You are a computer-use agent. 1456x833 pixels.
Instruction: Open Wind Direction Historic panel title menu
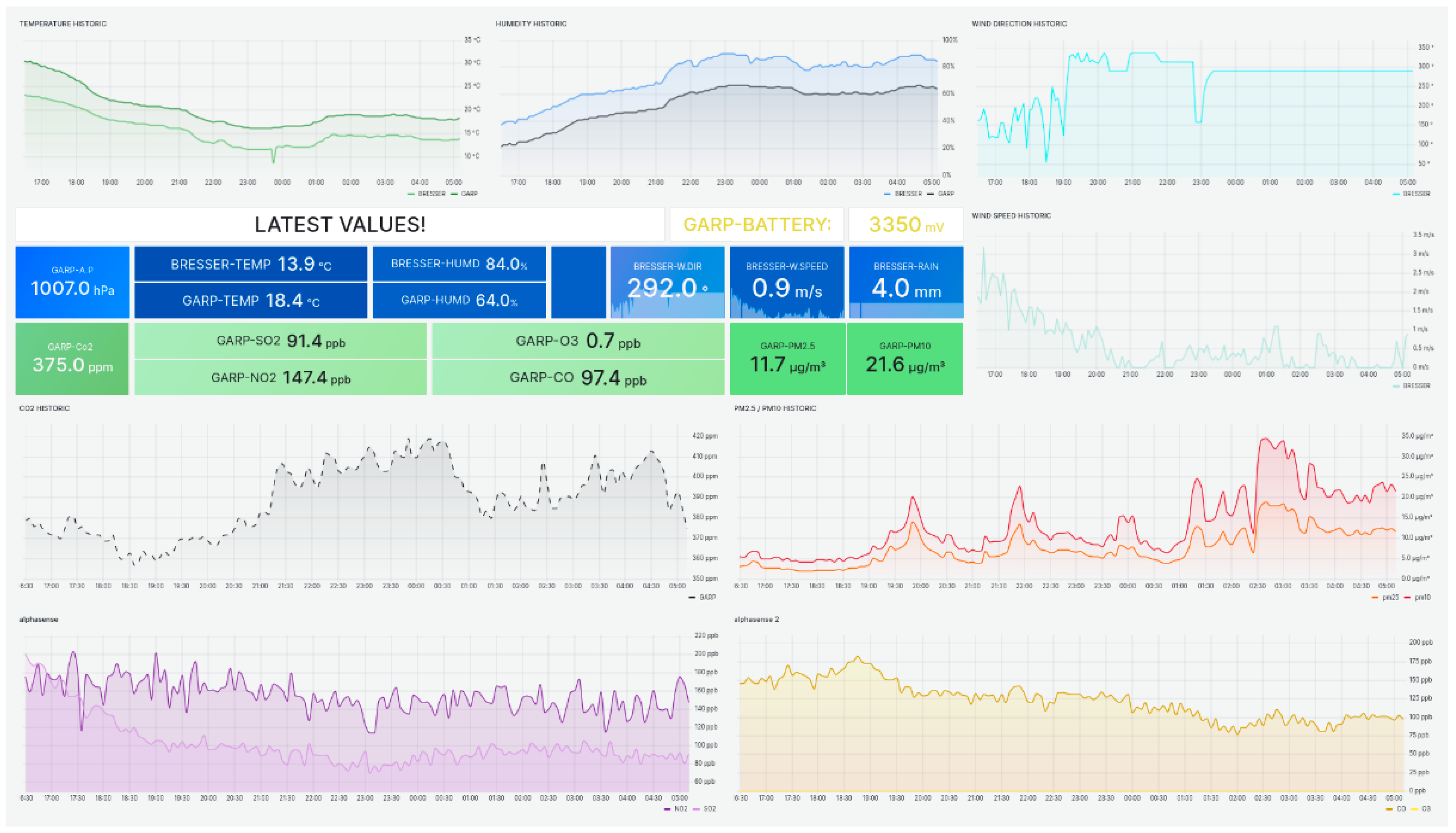point(1019,24)
